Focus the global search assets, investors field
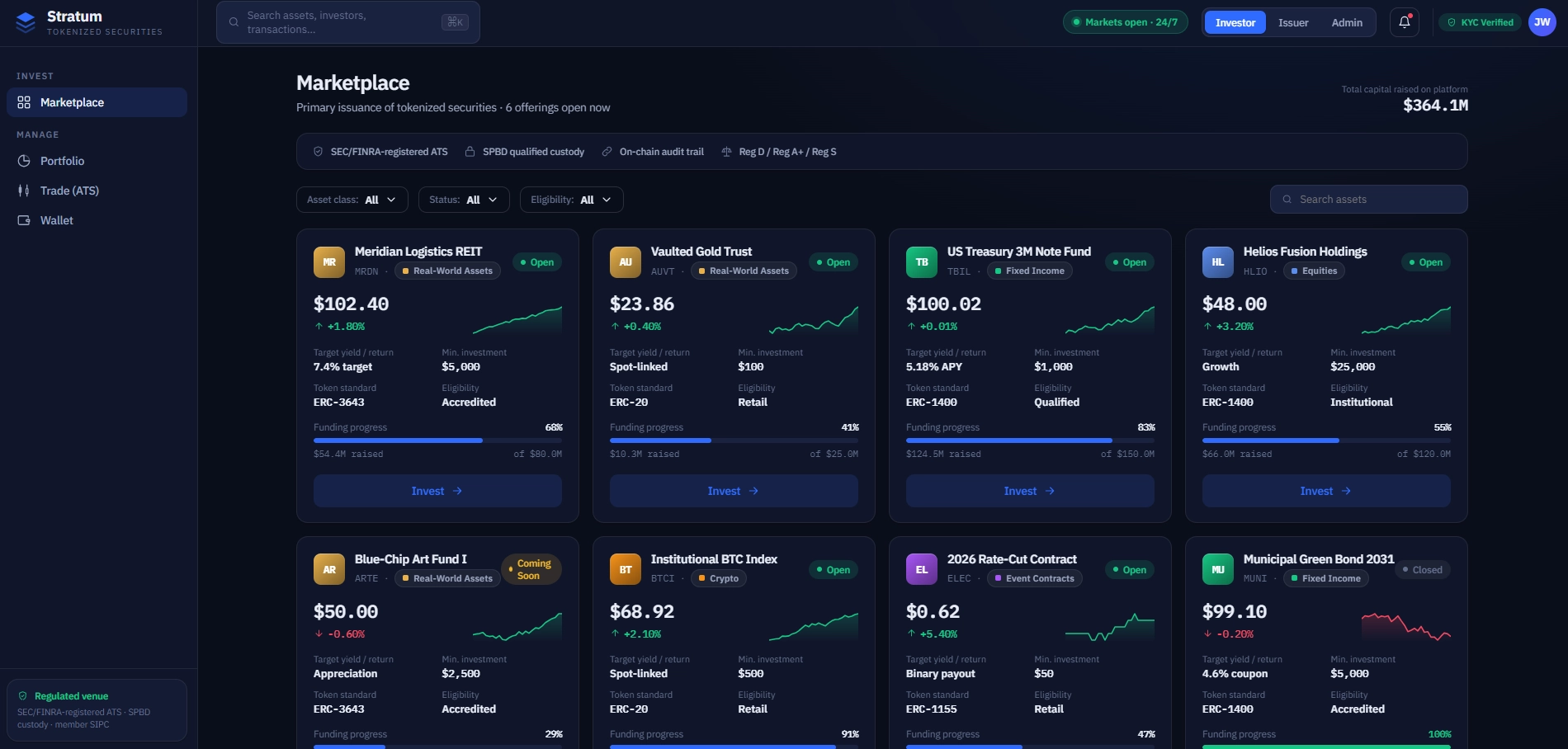Screen dimensions: 1568x749 [x=347, y=22]
